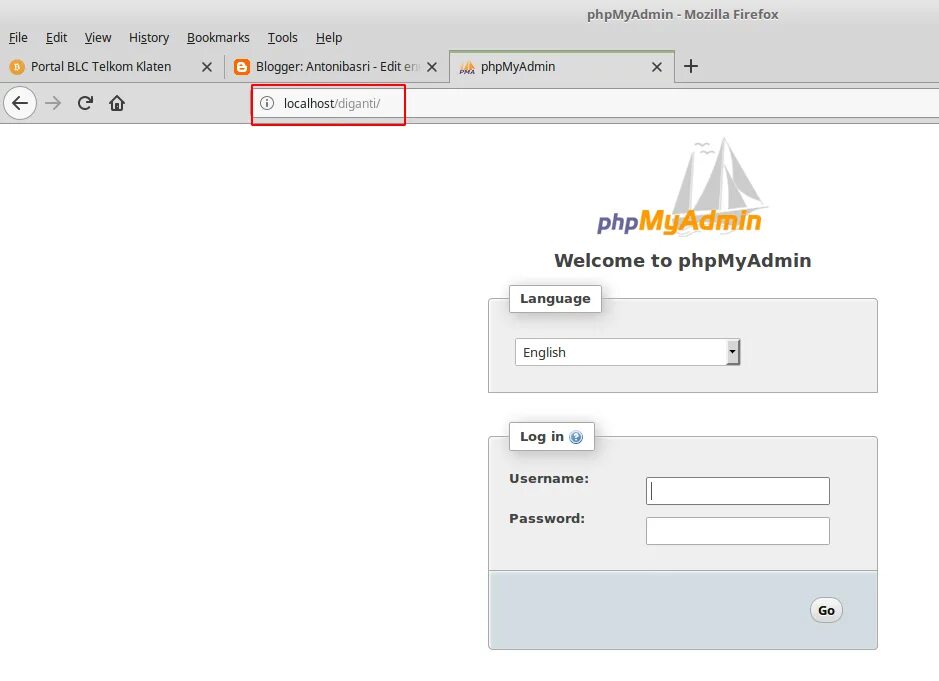
Task: Click the Blogger favicon on the tab
Action: pos(241,66)
